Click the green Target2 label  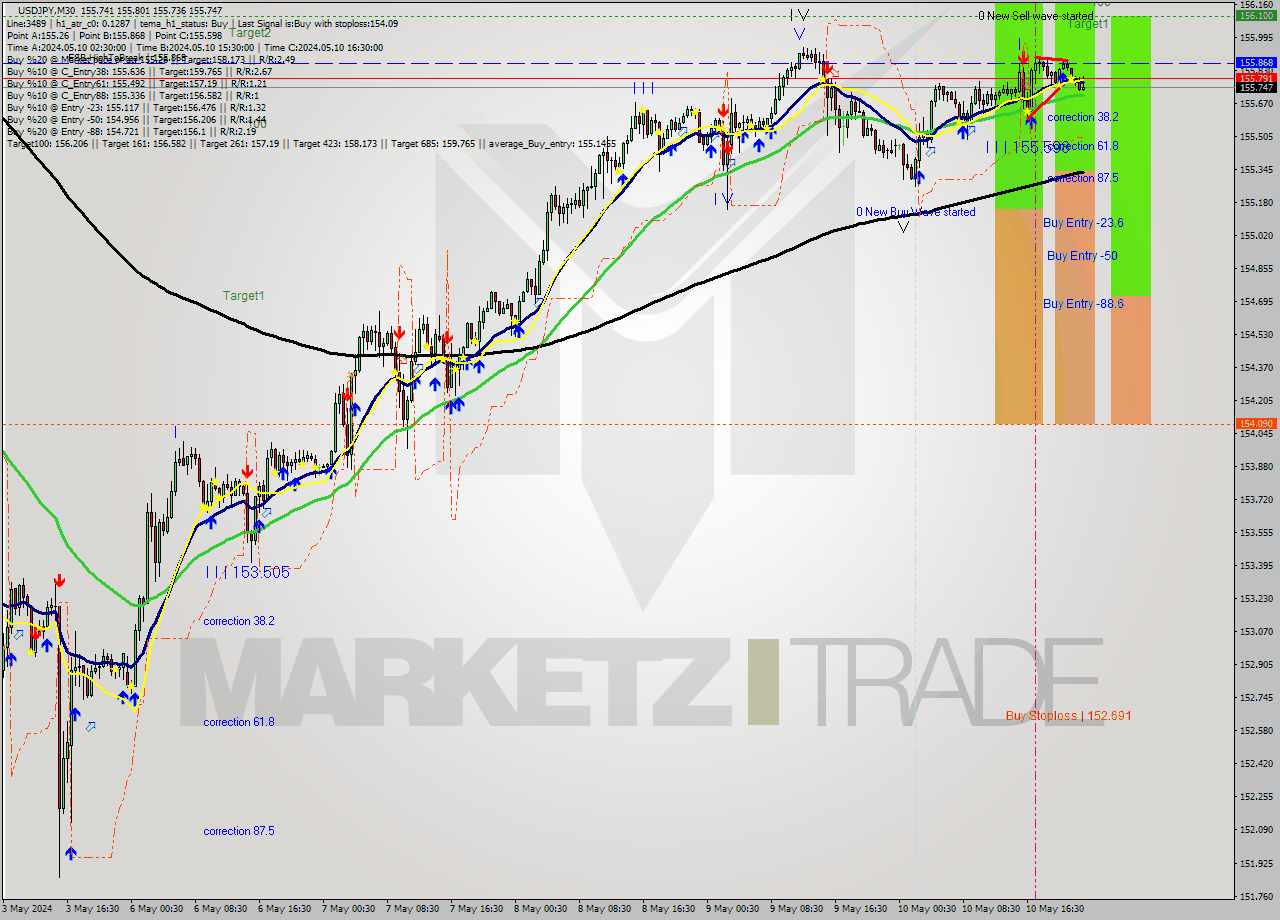pos(250,32)
